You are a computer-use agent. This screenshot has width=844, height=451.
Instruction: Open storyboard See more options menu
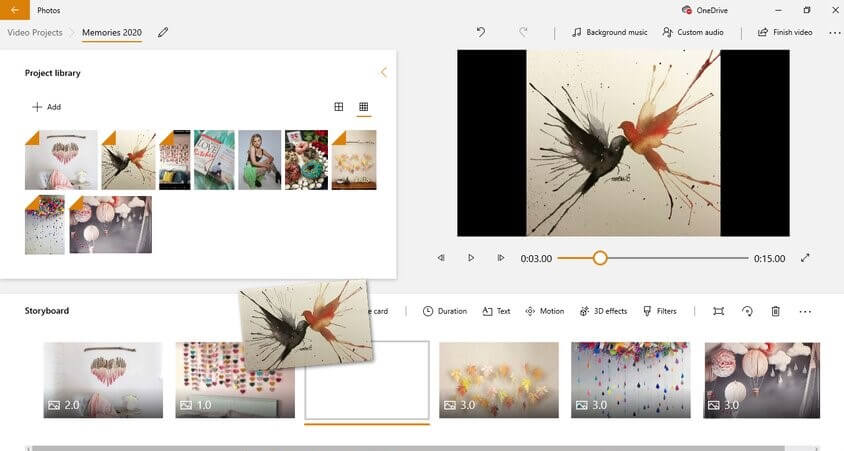[805, 312]
